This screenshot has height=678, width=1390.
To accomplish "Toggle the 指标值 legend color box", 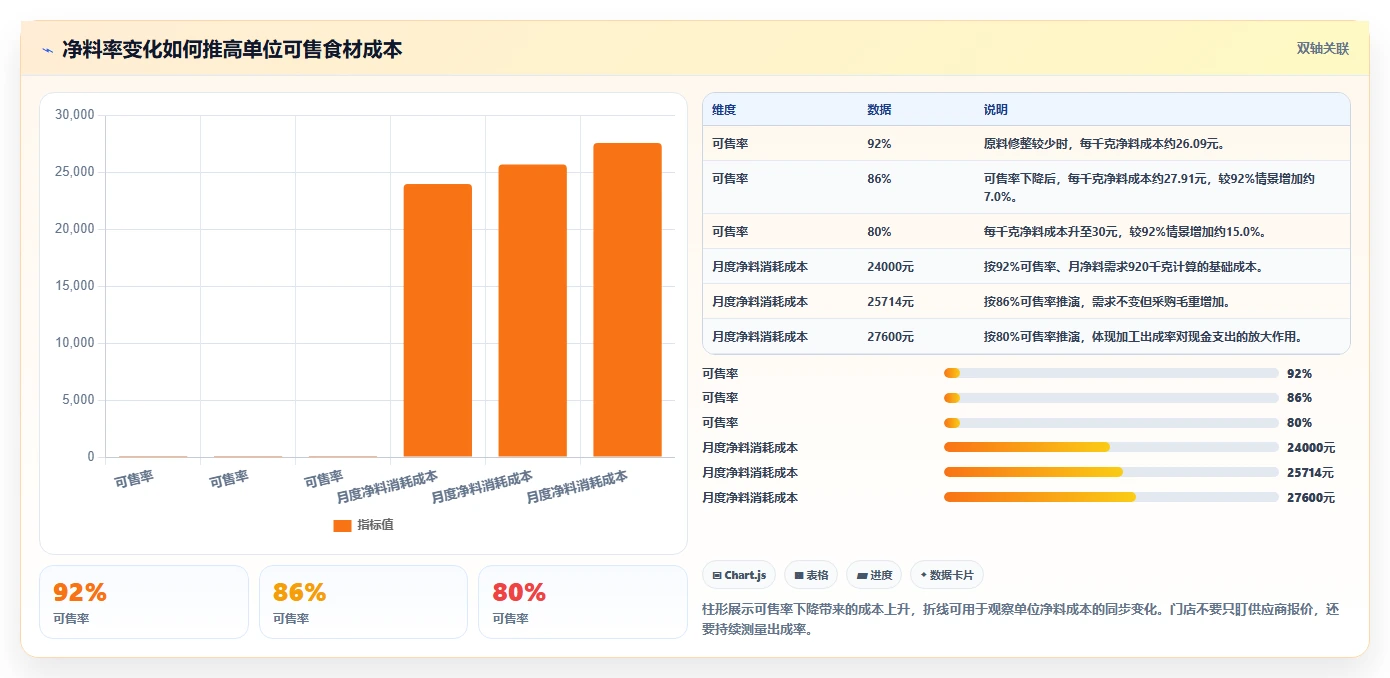I will [x=342, y=525].
